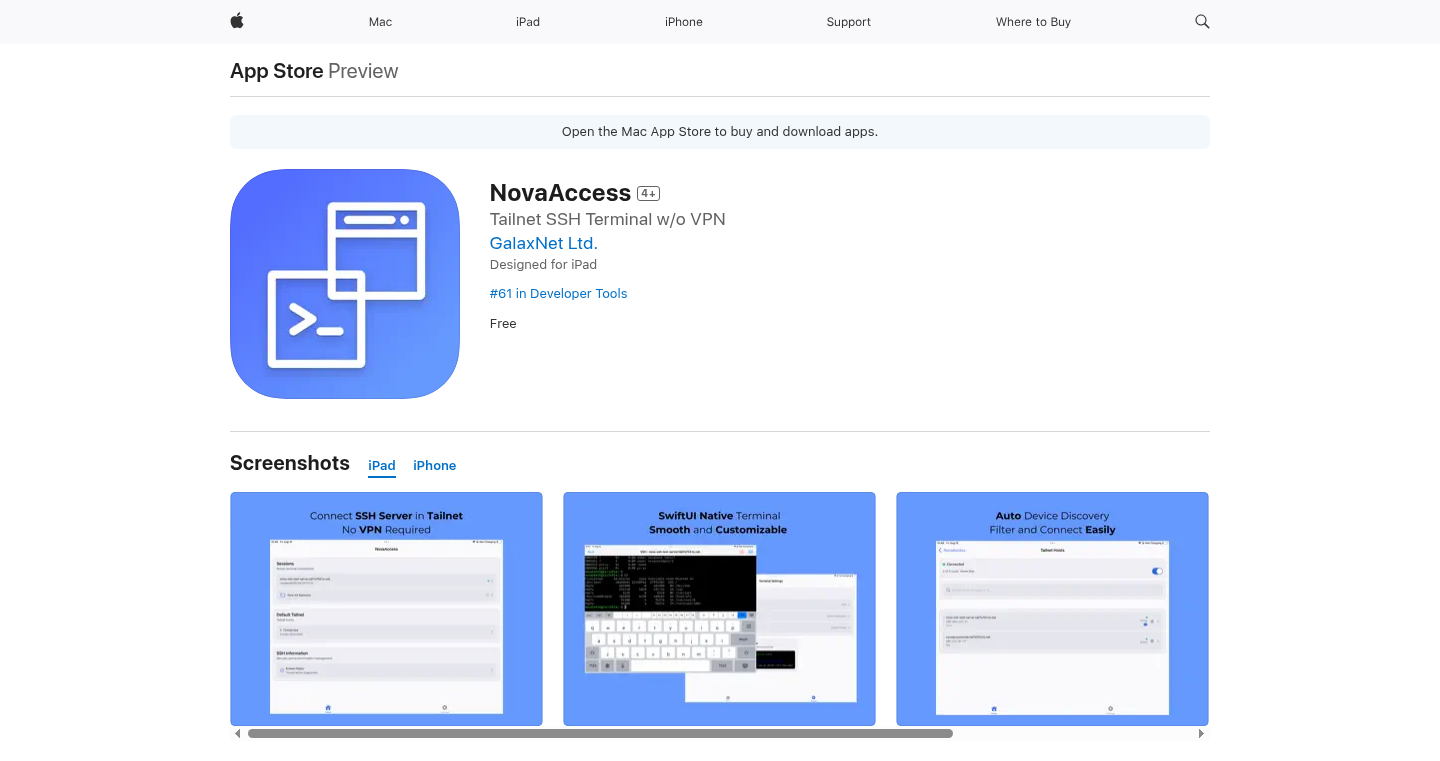Click the Apple logo icon
Viewport: 1440px width, 761px height.
click(237, 21)
